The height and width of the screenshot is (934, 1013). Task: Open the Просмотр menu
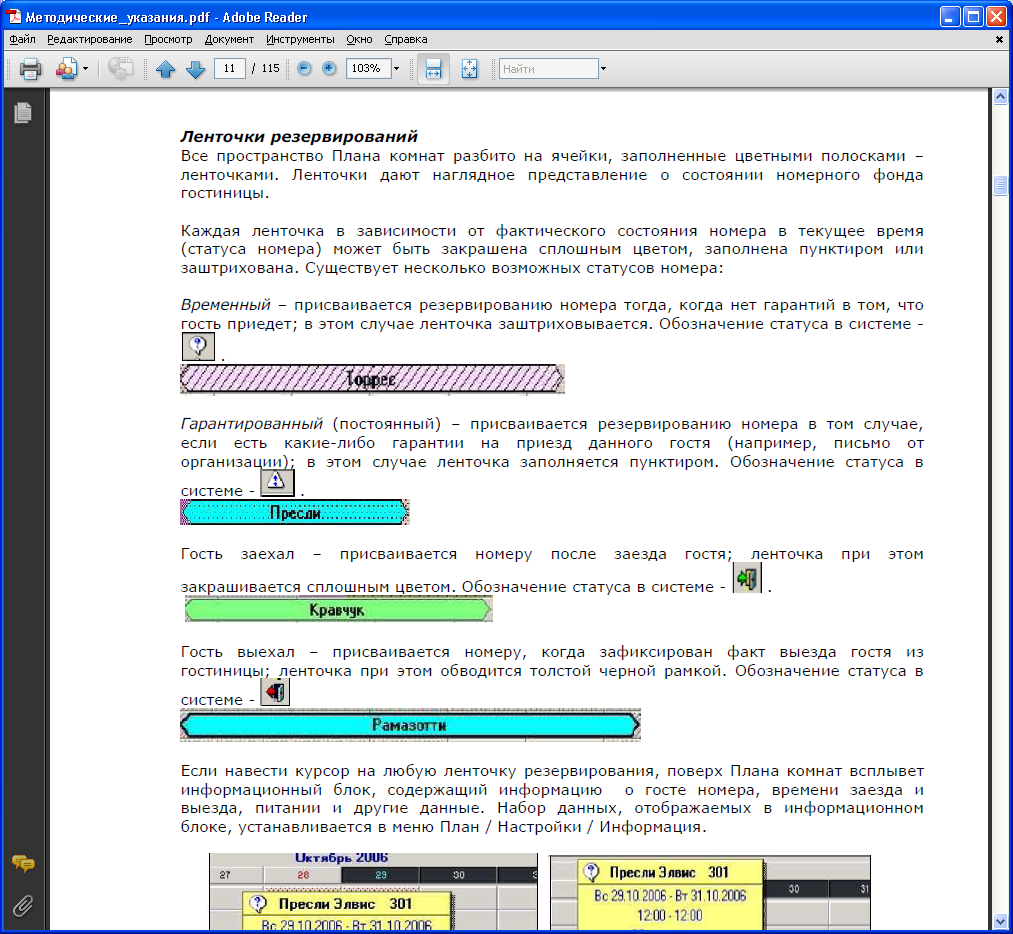tap(168, 39)
